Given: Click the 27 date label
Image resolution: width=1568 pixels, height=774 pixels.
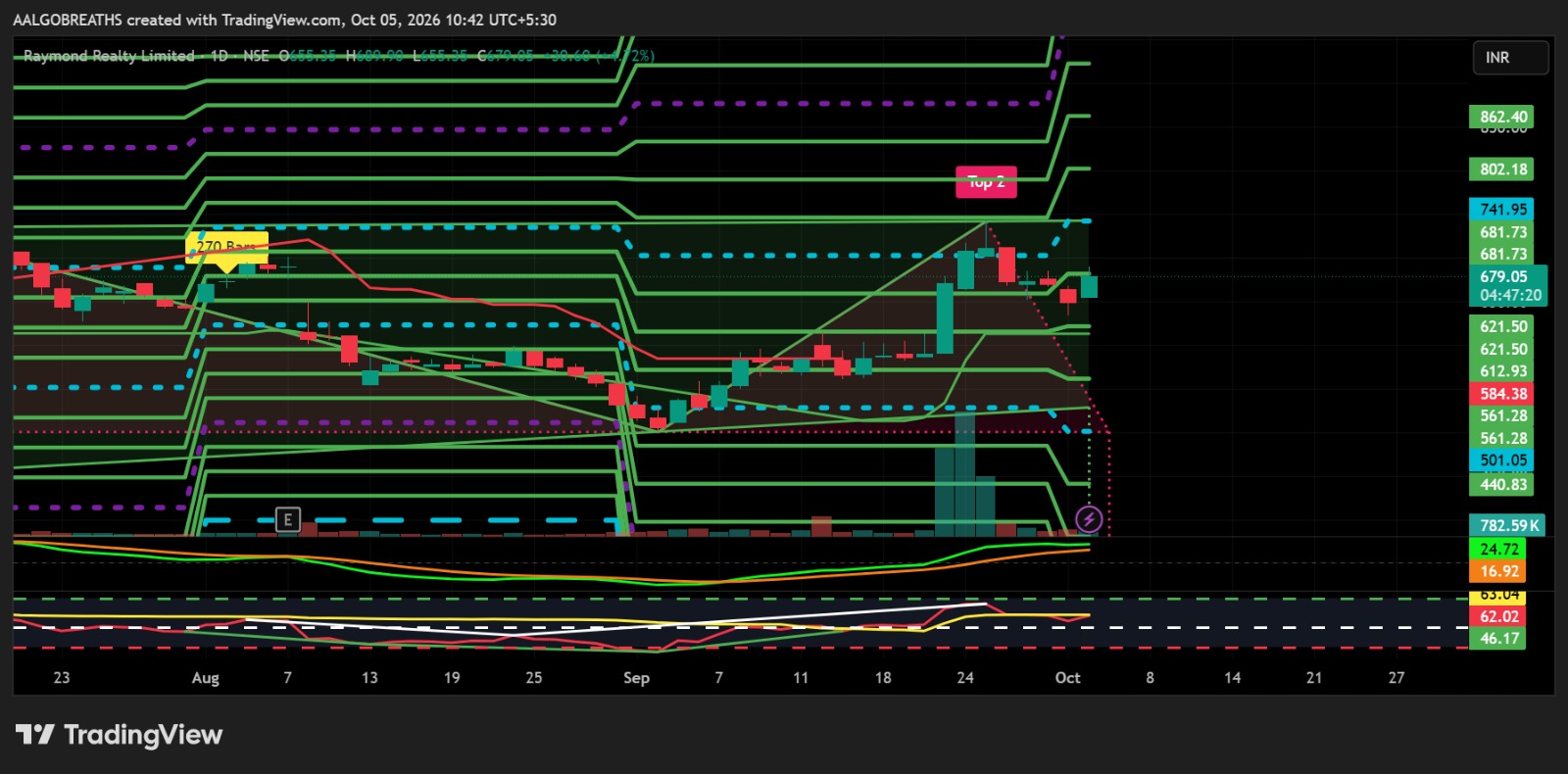Looking at the screenshot, I should coord(1396,678).
